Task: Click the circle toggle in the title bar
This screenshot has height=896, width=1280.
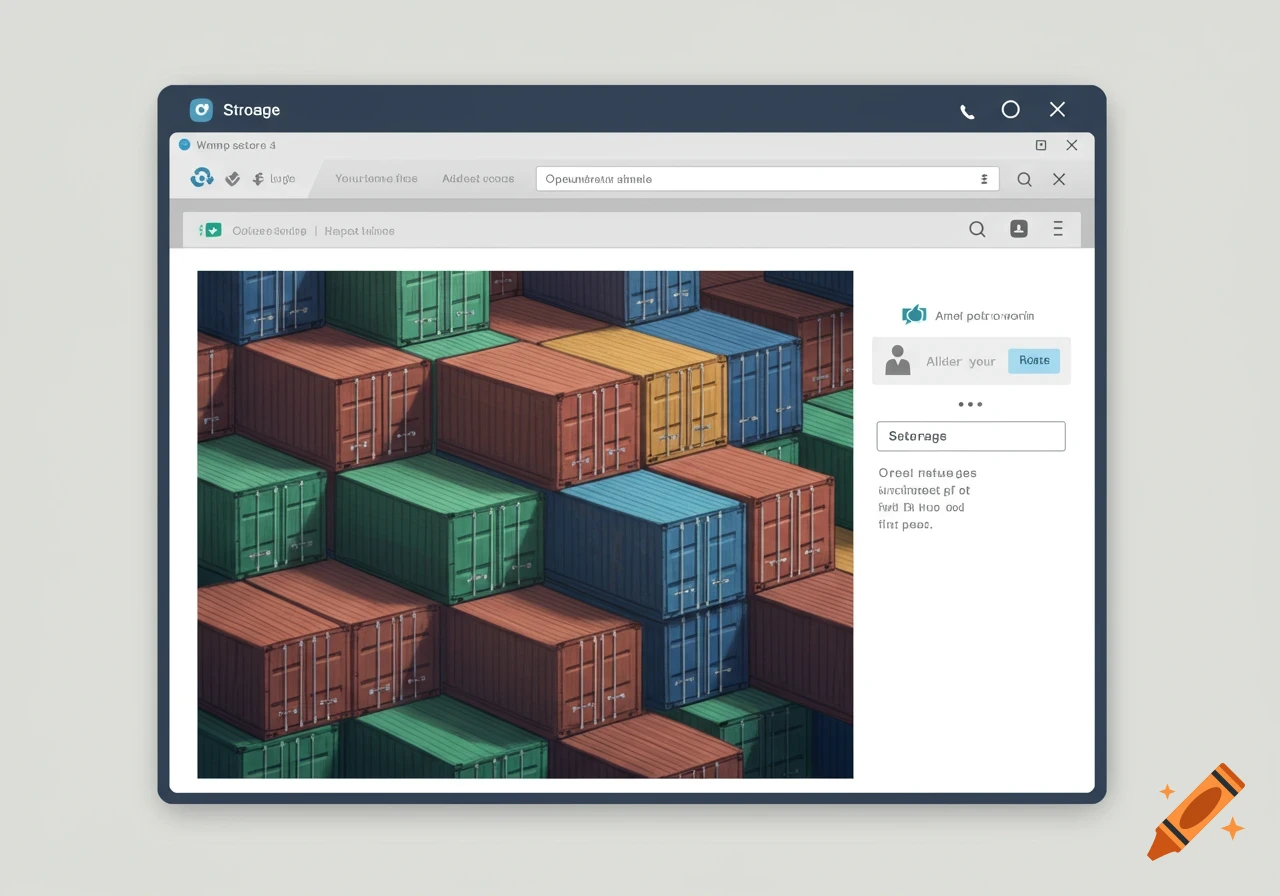Action: [x=1011, y=109]
